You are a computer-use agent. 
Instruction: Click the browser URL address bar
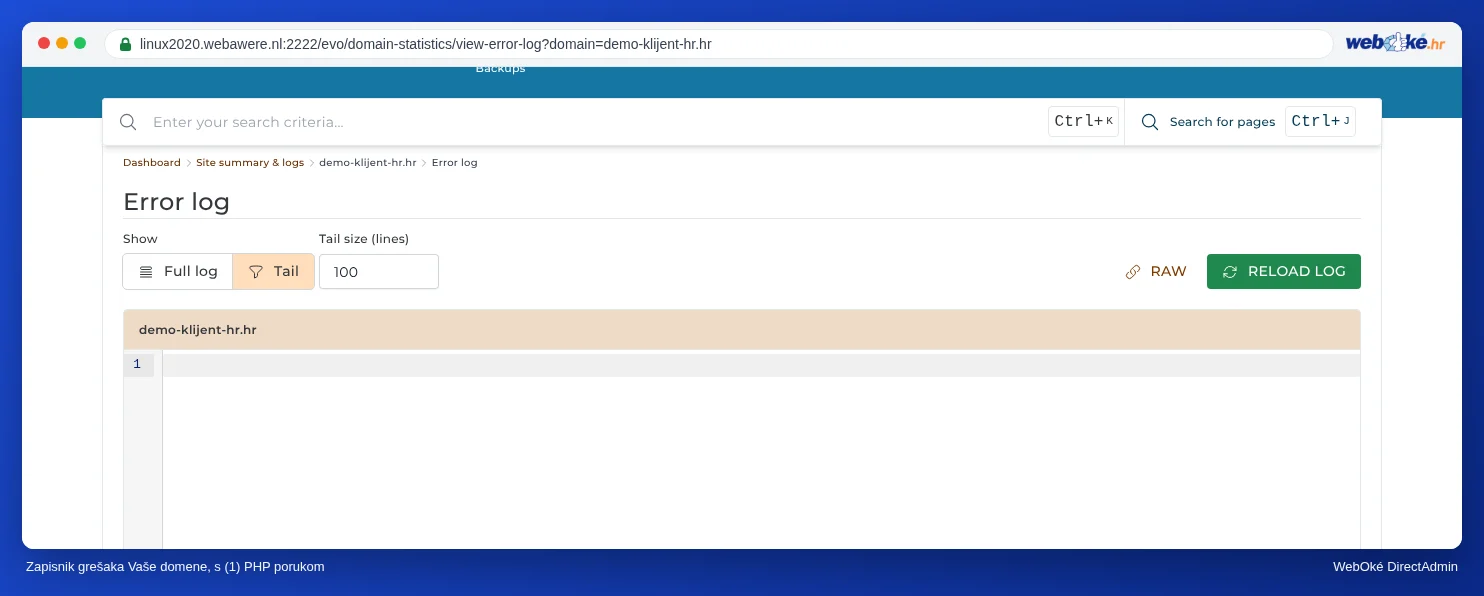(x=718, y=44)
